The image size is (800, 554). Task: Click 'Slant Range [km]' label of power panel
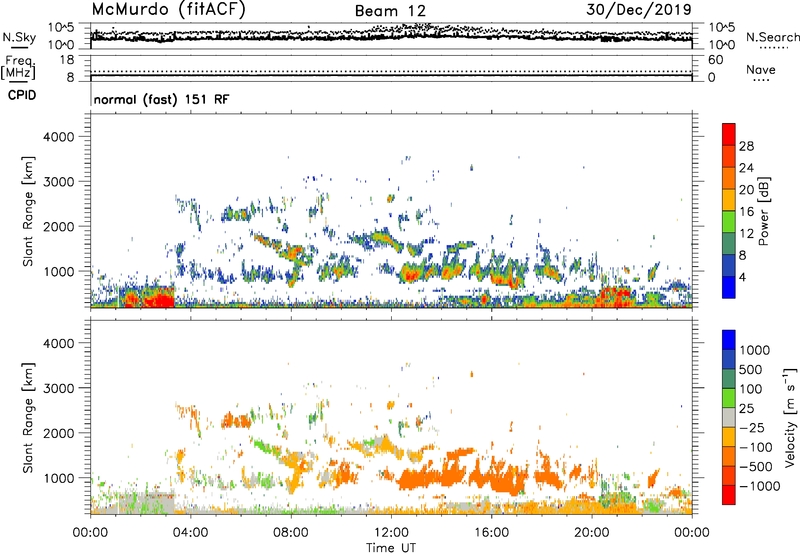point(28,211)
